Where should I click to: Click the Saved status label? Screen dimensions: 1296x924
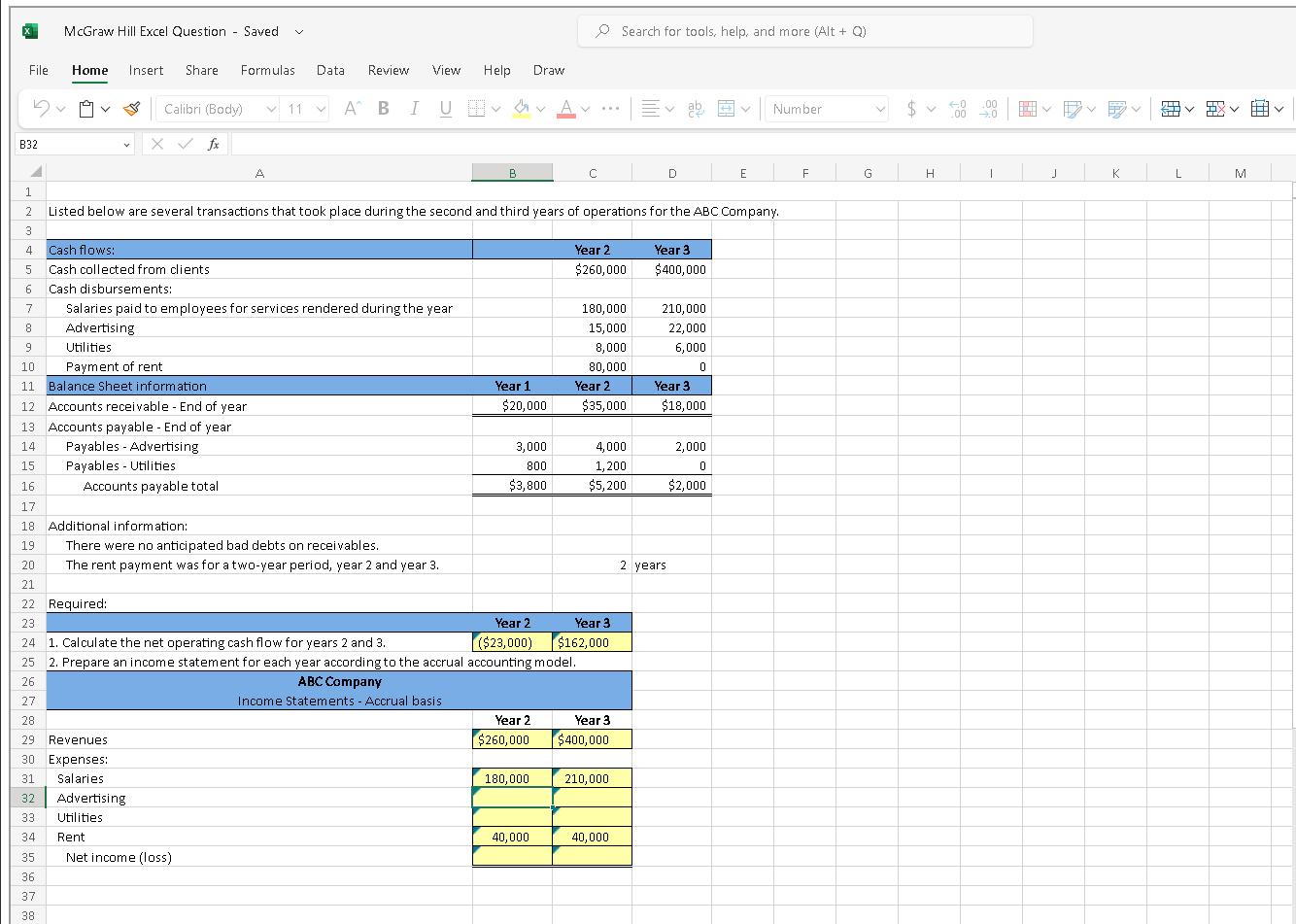[260, 31]
